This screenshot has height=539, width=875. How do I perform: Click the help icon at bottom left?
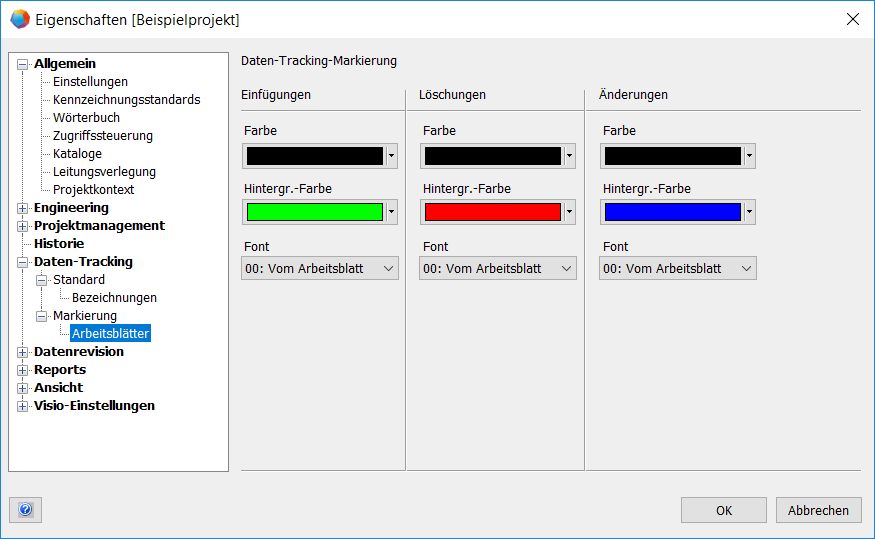25,510
